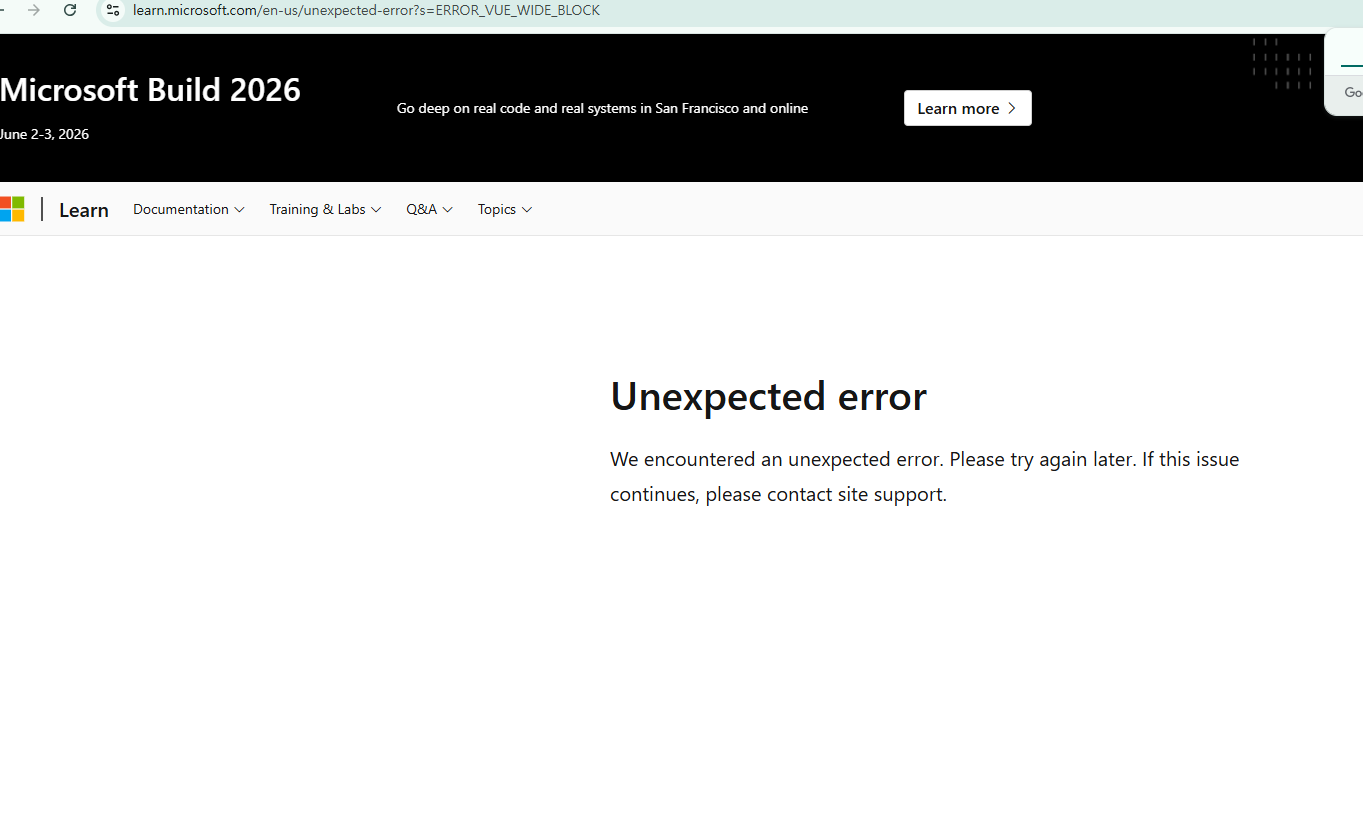
Task: Click the Unexpected error heading
Action: tap(768, 396)
